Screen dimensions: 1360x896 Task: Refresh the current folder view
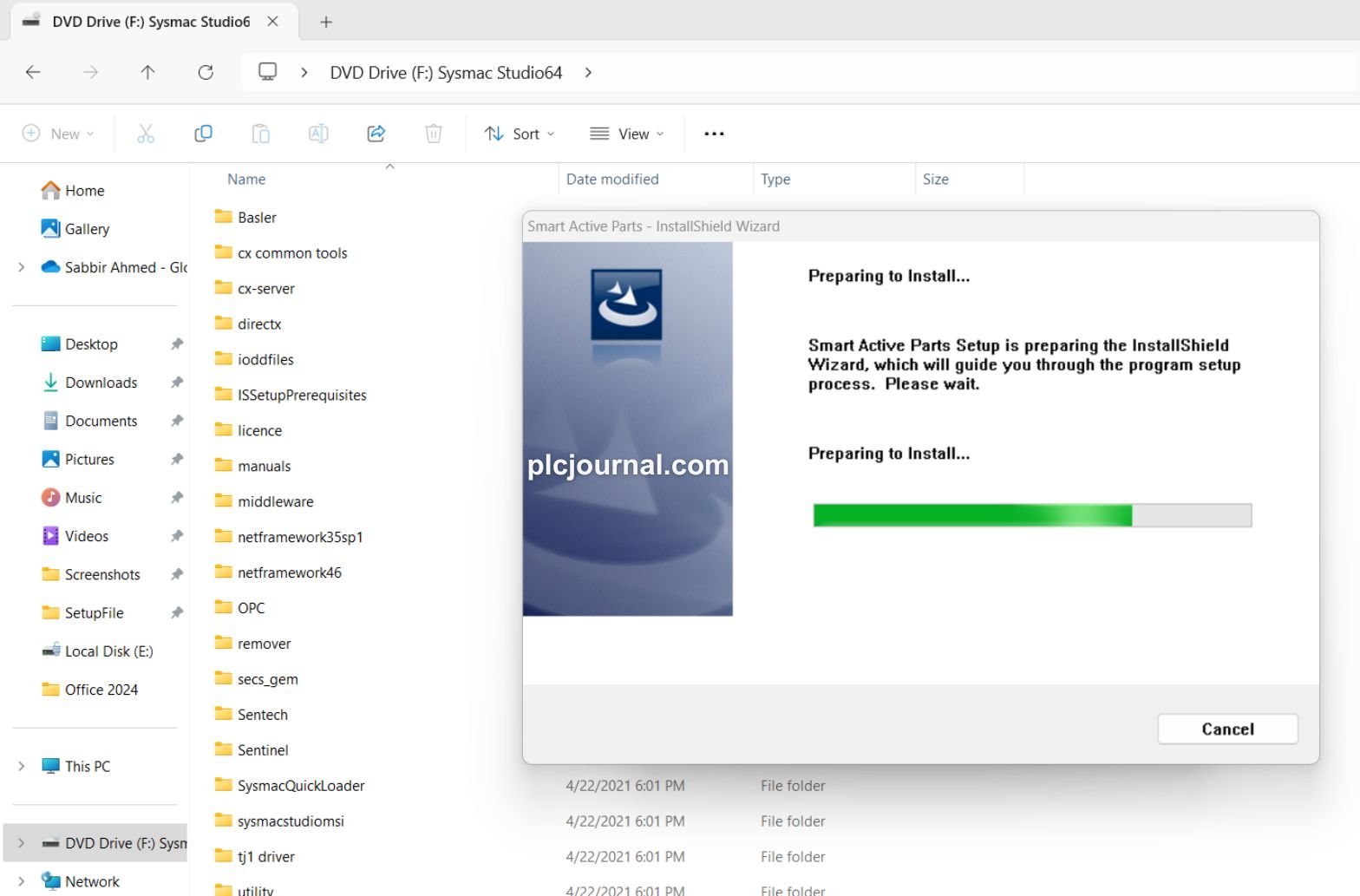coord(206,73)
